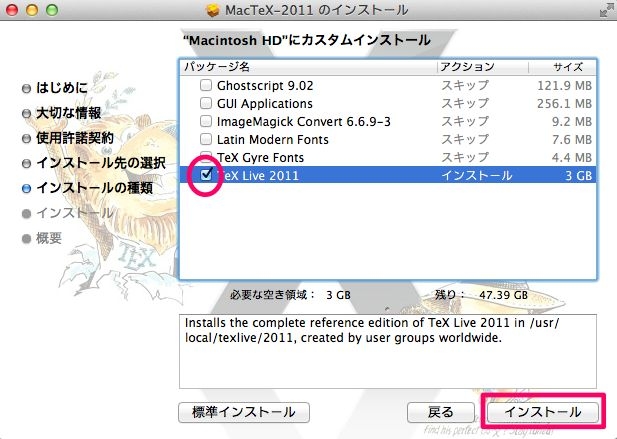Click スキップ action in TeX Gyre Fonts row
The height and width of the screenshot is (439, 617).
[465, 157]
